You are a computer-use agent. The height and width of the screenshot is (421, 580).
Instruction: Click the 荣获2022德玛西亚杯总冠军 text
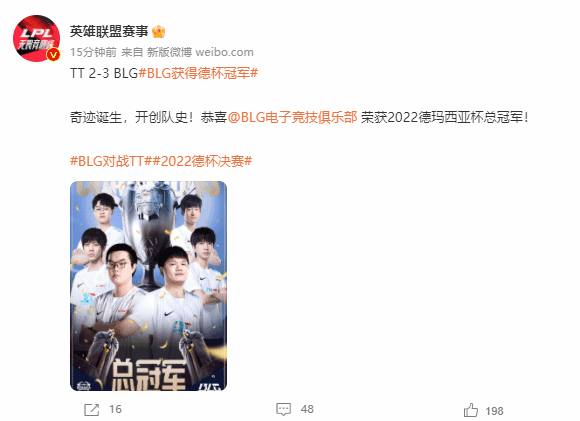pos(445,117)
